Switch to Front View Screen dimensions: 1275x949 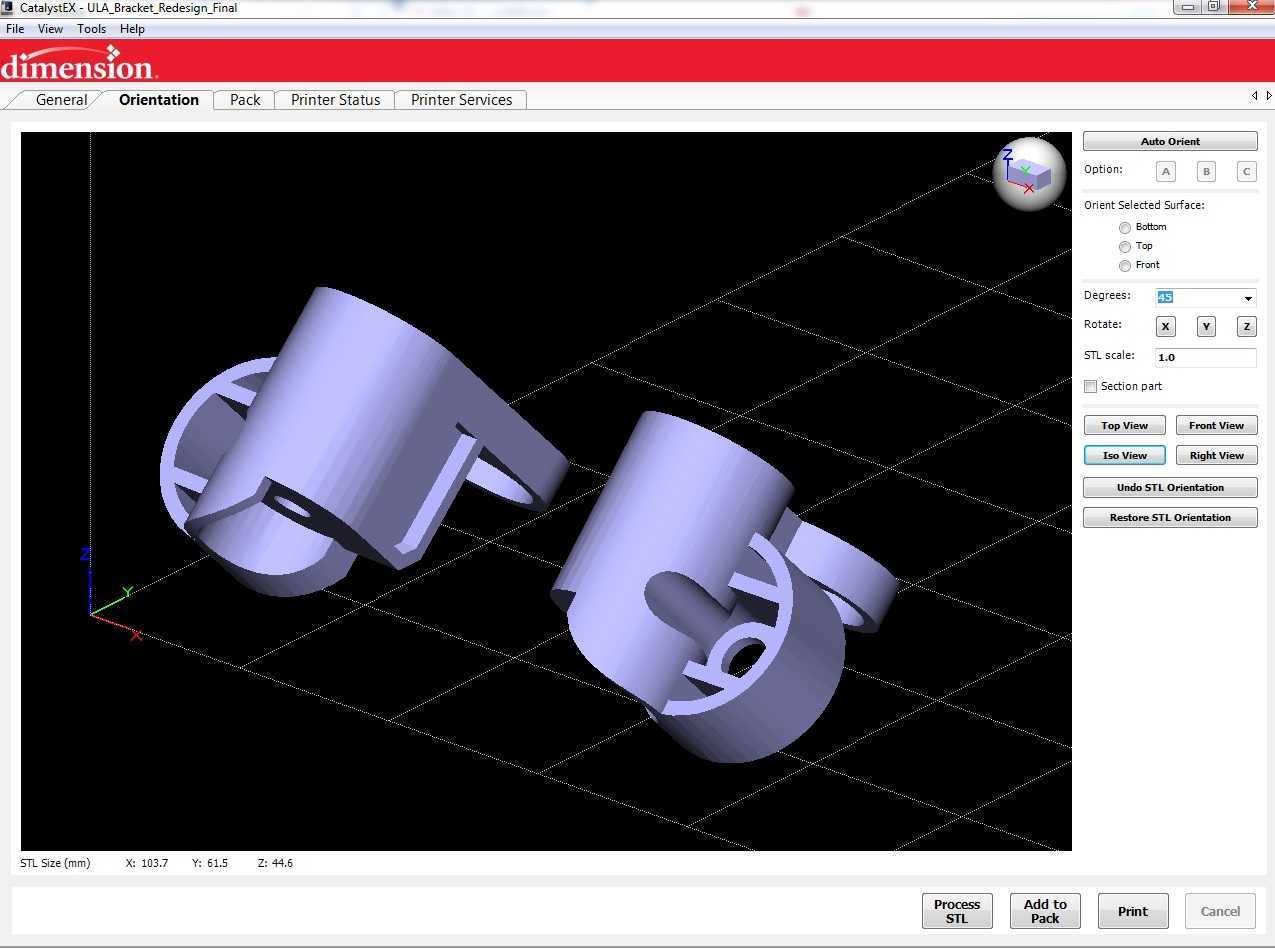pos(1216,425)
